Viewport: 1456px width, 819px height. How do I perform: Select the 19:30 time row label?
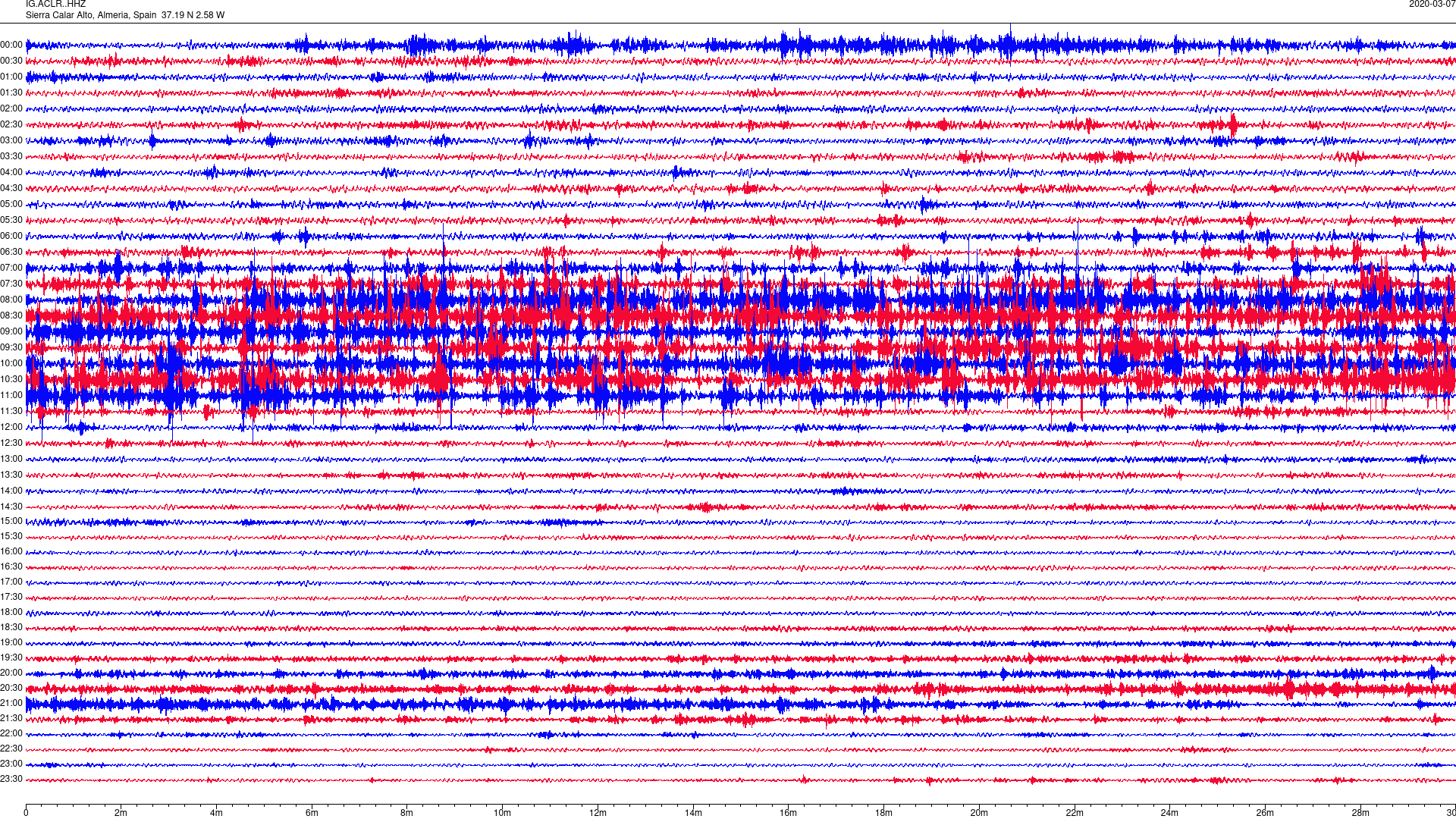tap(11, 658)
